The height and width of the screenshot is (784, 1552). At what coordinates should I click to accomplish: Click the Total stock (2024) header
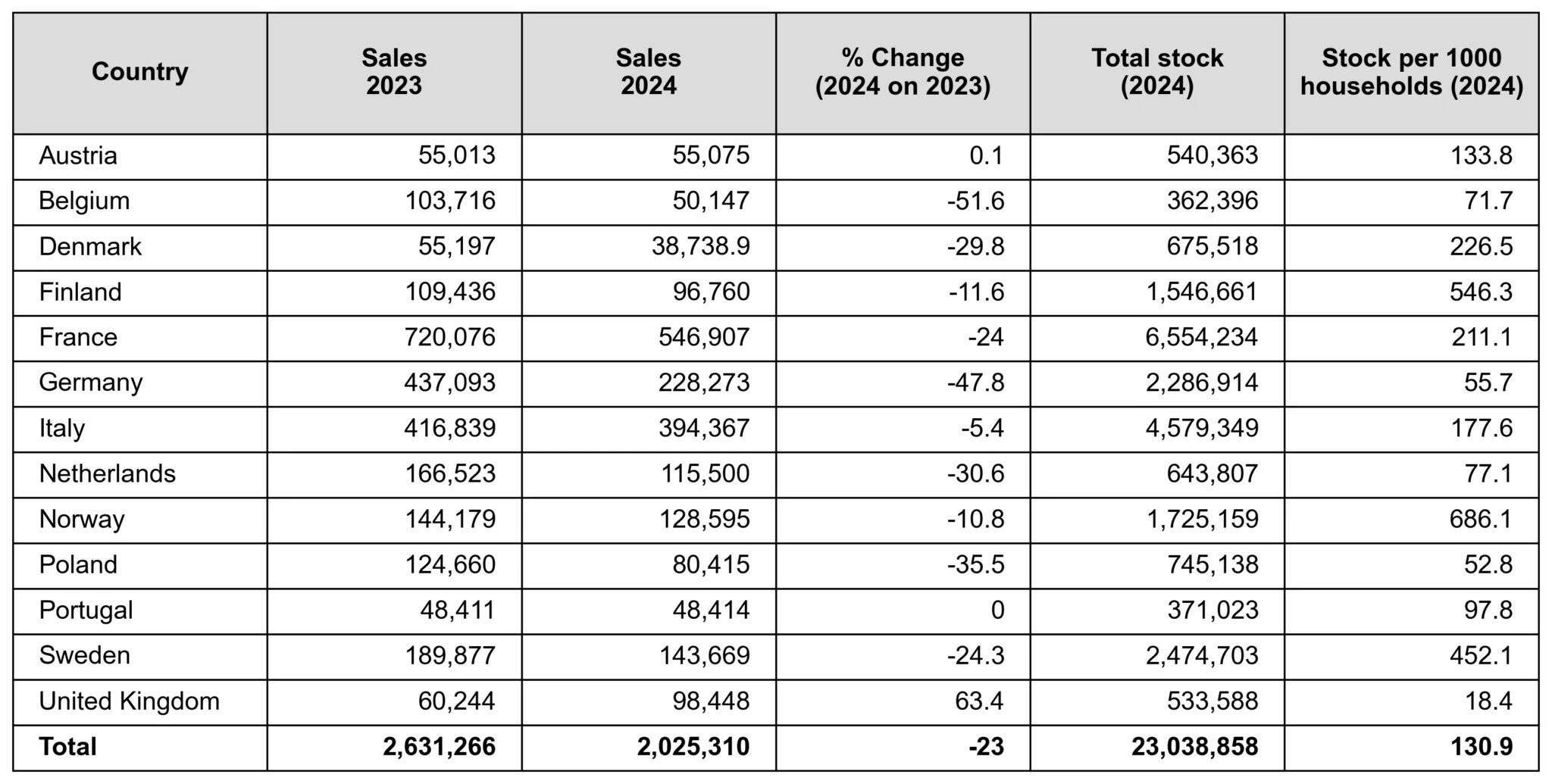[1157, 72]
